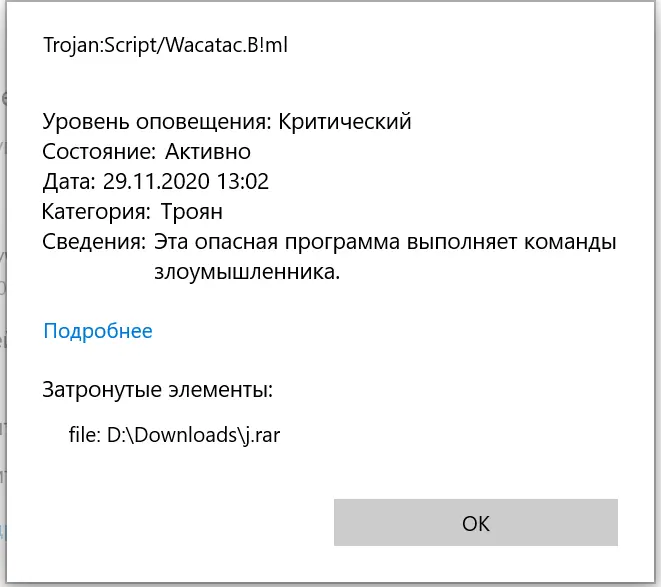This screenshot has width=661, height=587.
Task: Select the date 29.11.2020
Action: (x=156, y=181)
